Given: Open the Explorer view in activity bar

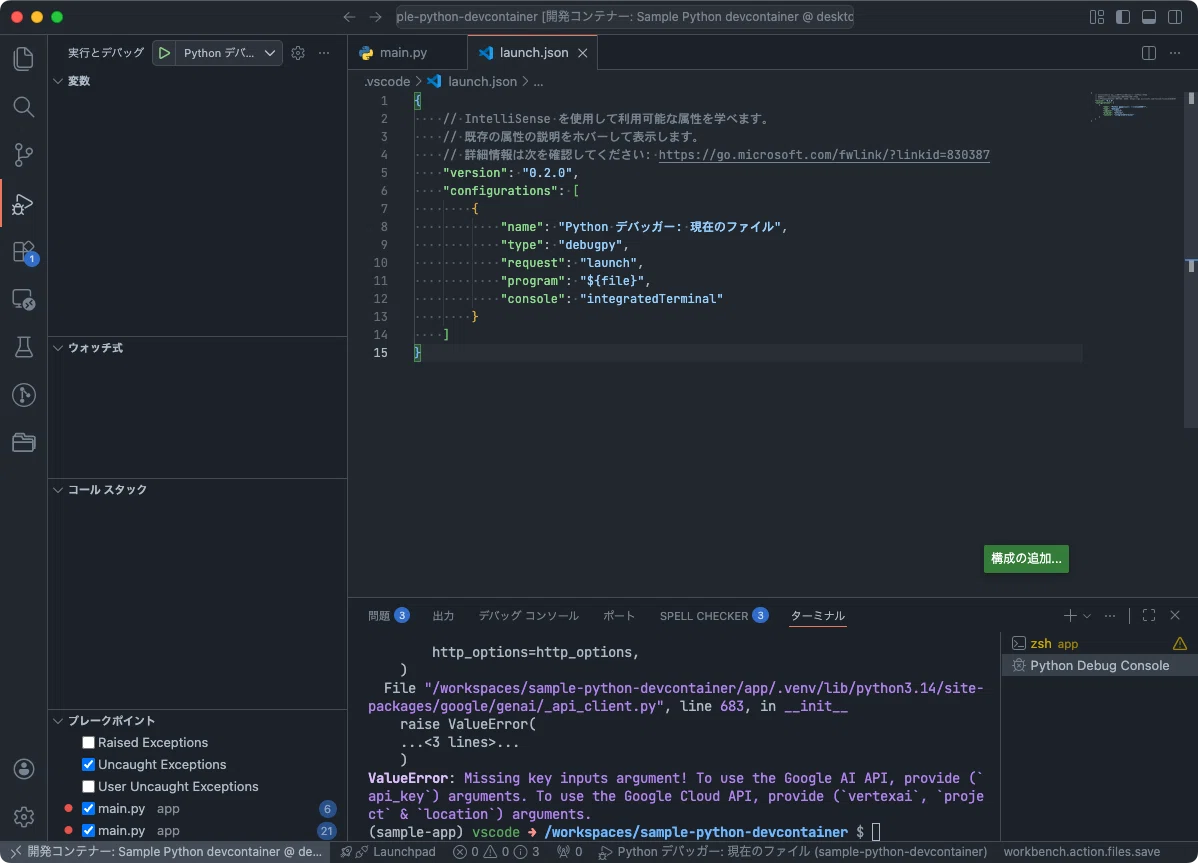Looking at the screenshot, I should coord(24,59).
